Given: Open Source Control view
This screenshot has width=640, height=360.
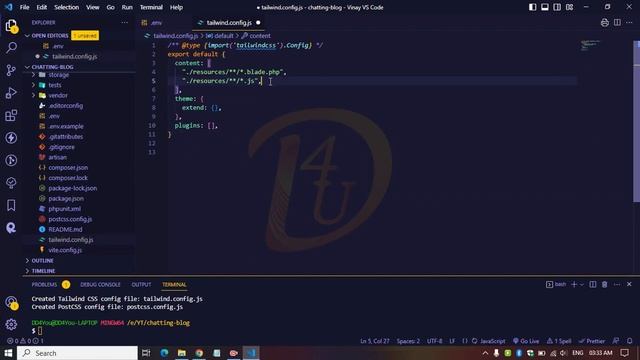Looking at the screenshot, I should click(x=11, y=70).
